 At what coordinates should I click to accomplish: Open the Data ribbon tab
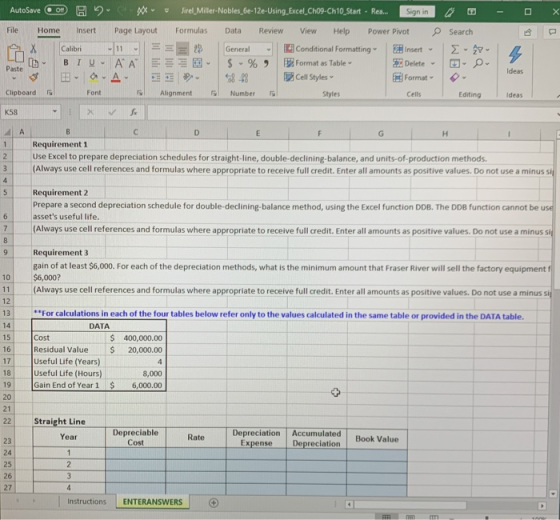tap(233, 31)
